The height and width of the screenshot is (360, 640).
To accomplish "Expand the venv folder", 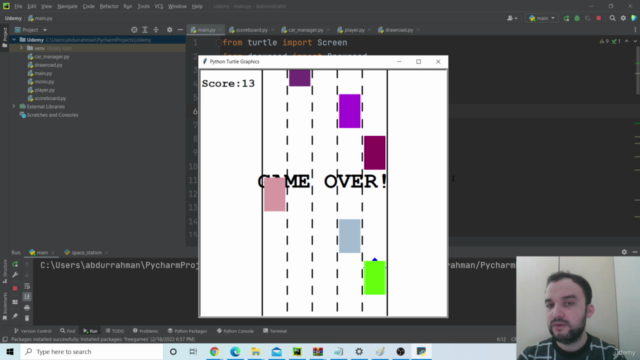I will point(21,48).
